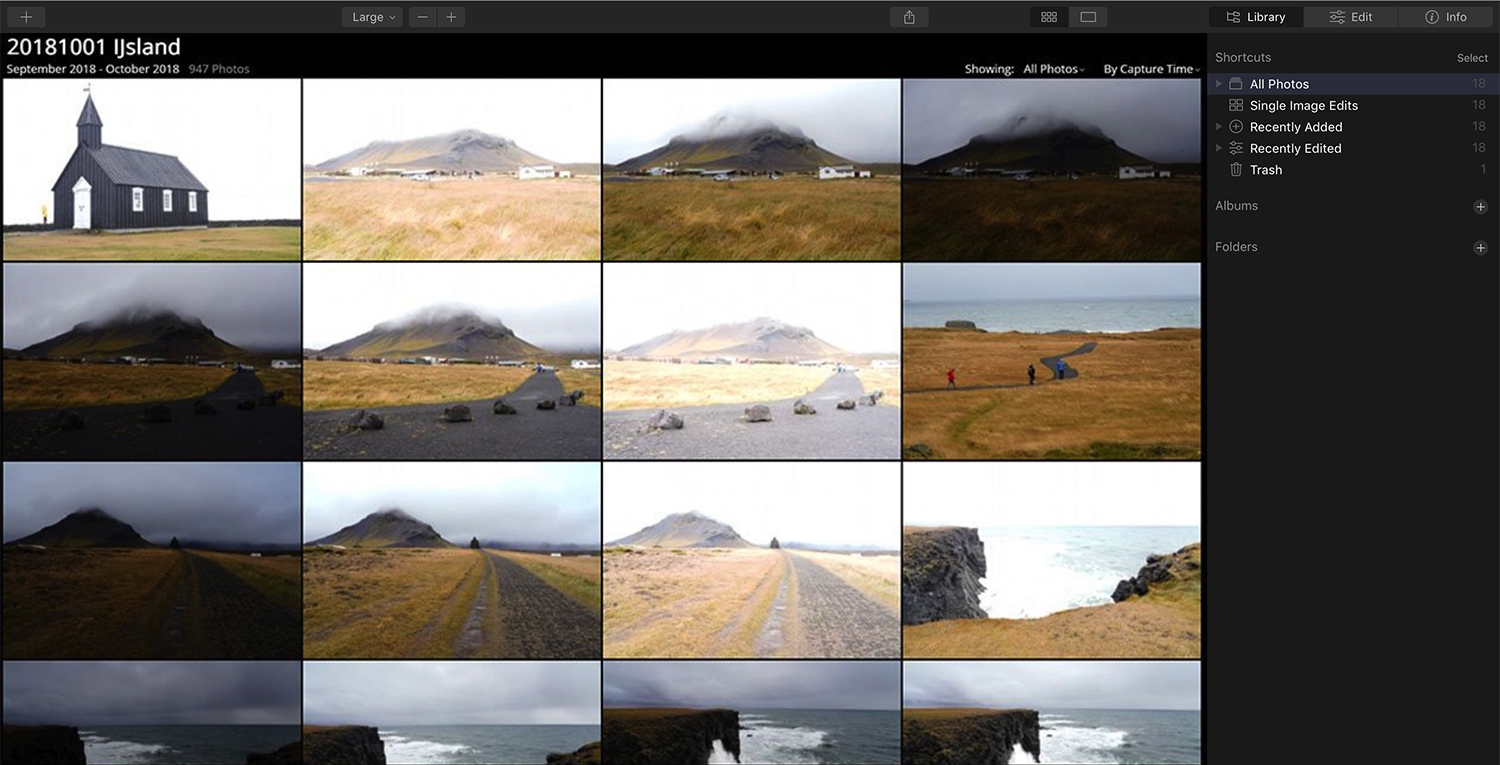Click the 20181001 IJsland album title

pos(94,47)
